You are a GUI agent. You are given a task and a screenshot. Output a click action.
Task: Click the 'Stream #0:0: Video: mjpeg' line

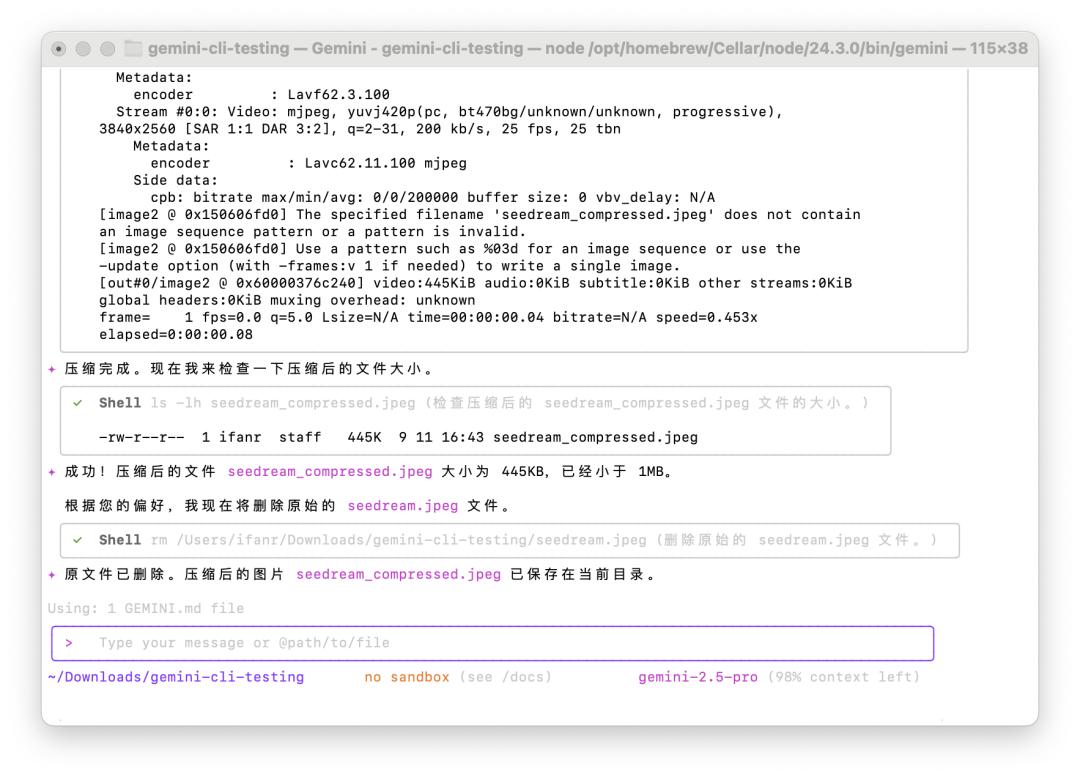coord(449,112)
